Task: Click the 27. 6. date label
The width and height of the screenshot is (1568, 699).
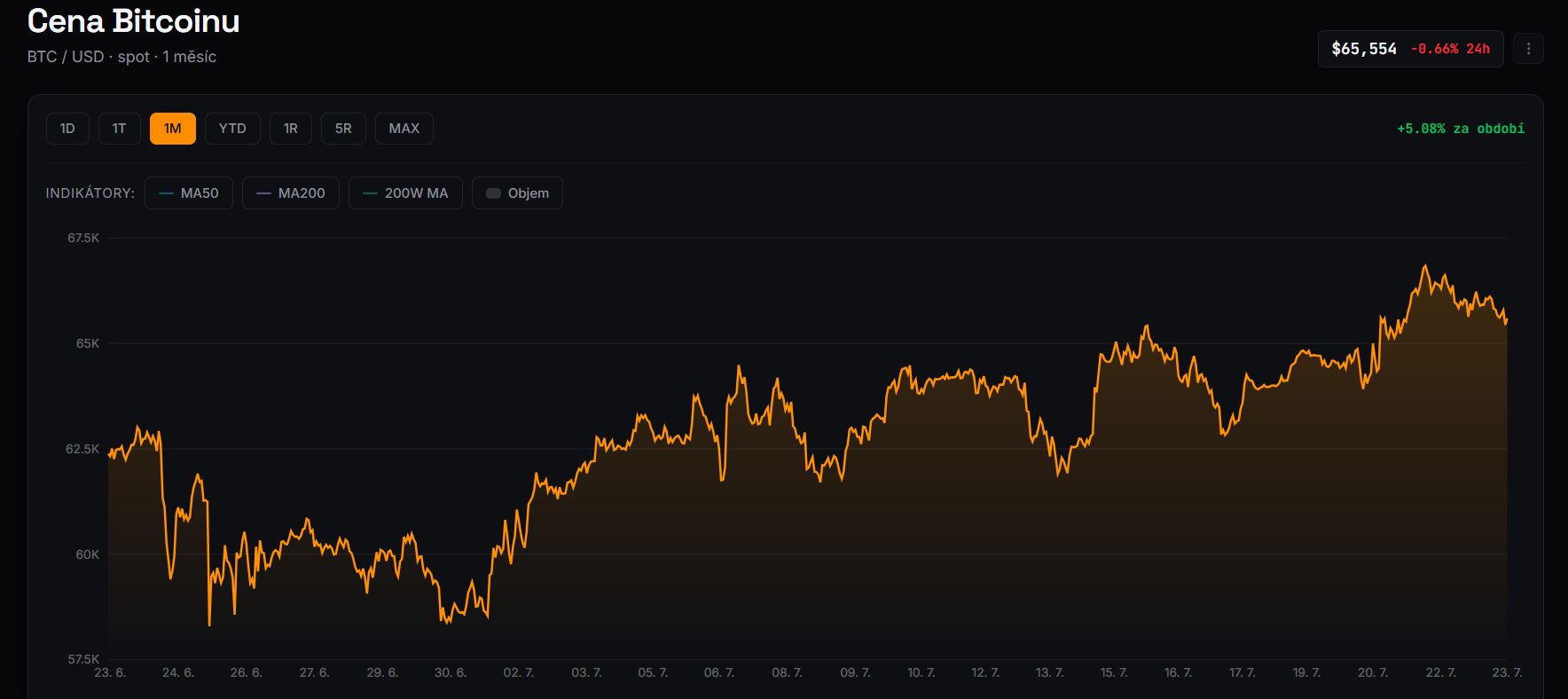Action: (314, 672)
